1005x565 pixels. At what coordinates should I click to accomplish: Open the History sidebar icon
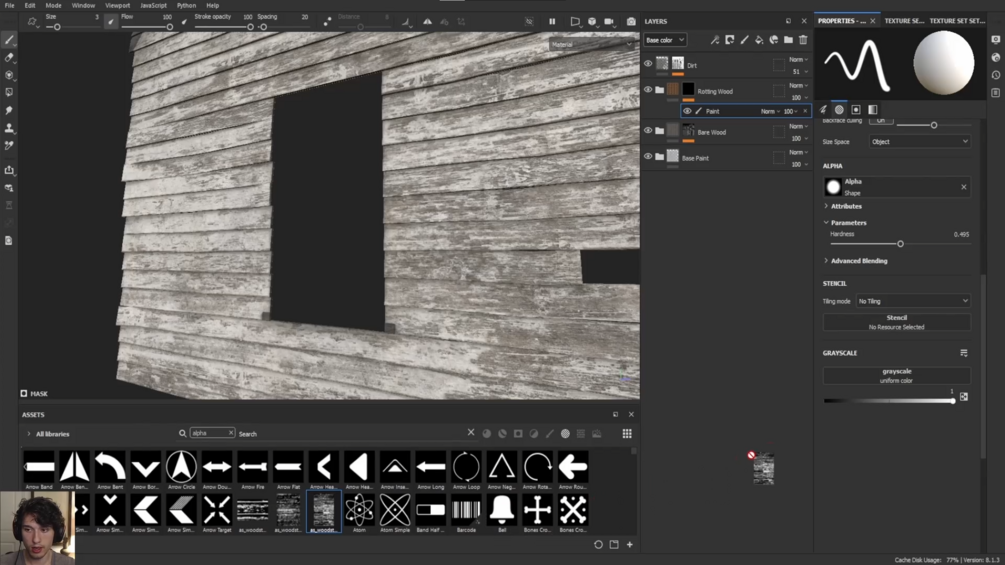[995, 75]
